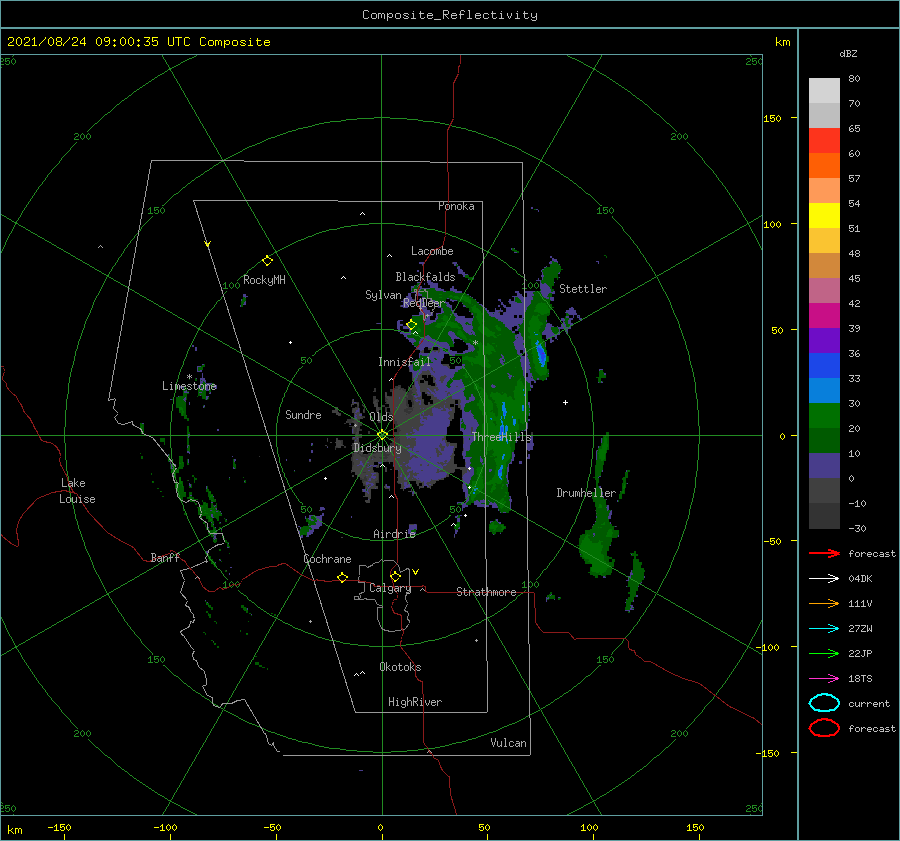Click the Calgary city label

(x=390, y=588)
